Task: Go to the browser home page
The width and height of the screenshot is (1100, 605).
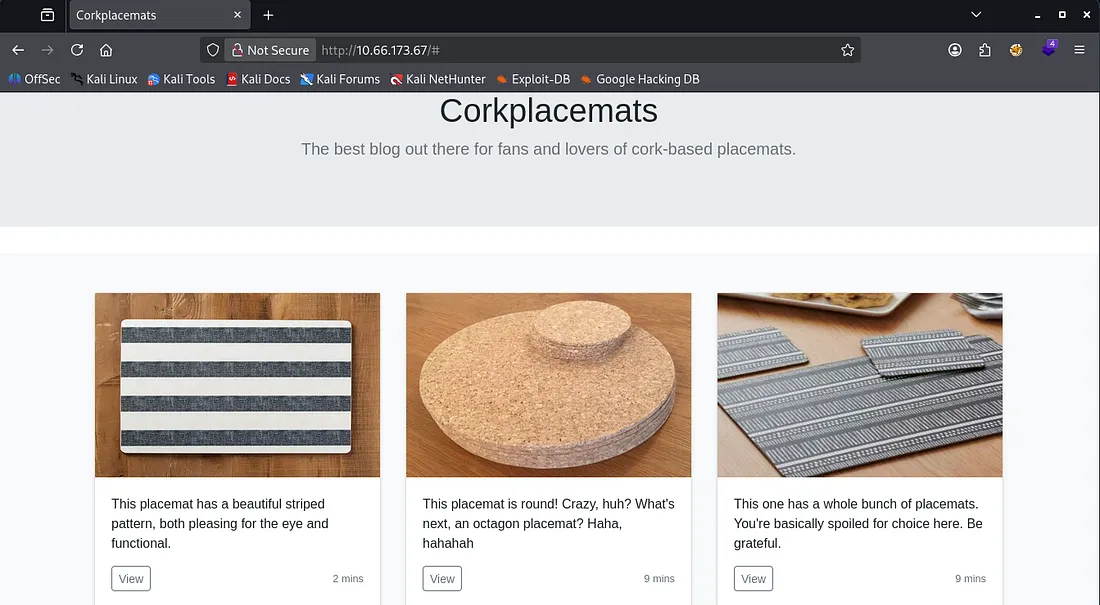Action: [x=106, y=50]
